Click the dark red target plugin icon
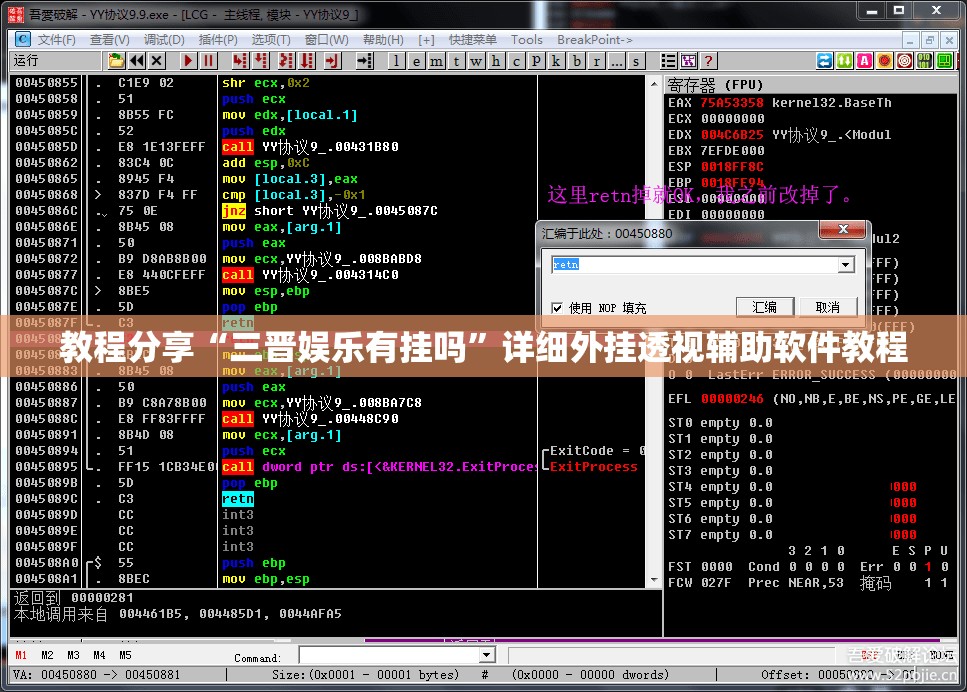The image size is (967, 692). coord(905,60)
